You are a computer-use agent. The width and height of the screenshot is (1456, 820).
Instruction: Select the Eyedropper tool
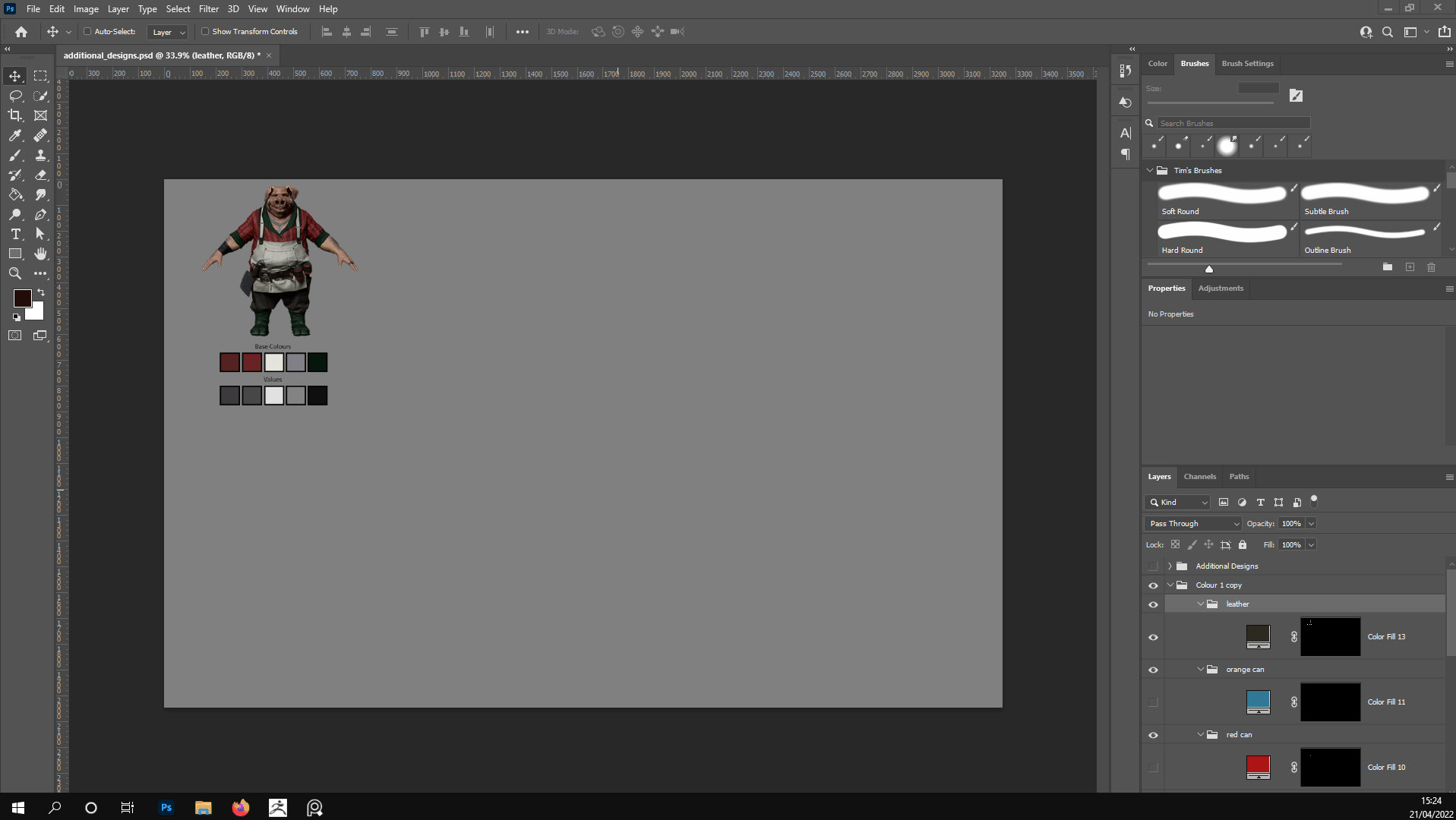[x=15, y=135]
